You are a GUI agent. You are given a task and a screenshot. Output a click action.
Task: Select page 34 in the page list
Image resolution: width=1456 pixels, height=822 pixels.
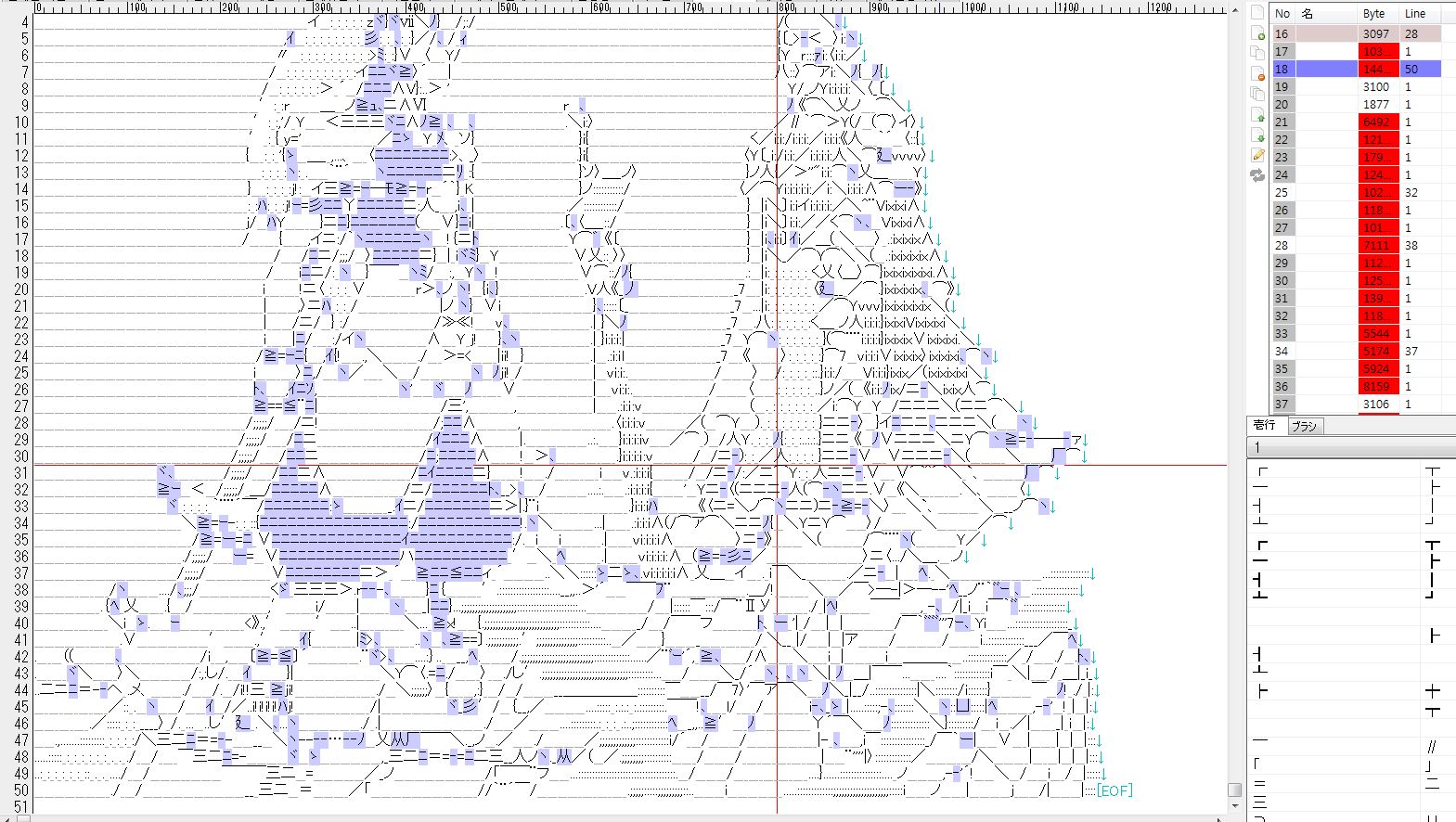click(x=1282, y=351)
